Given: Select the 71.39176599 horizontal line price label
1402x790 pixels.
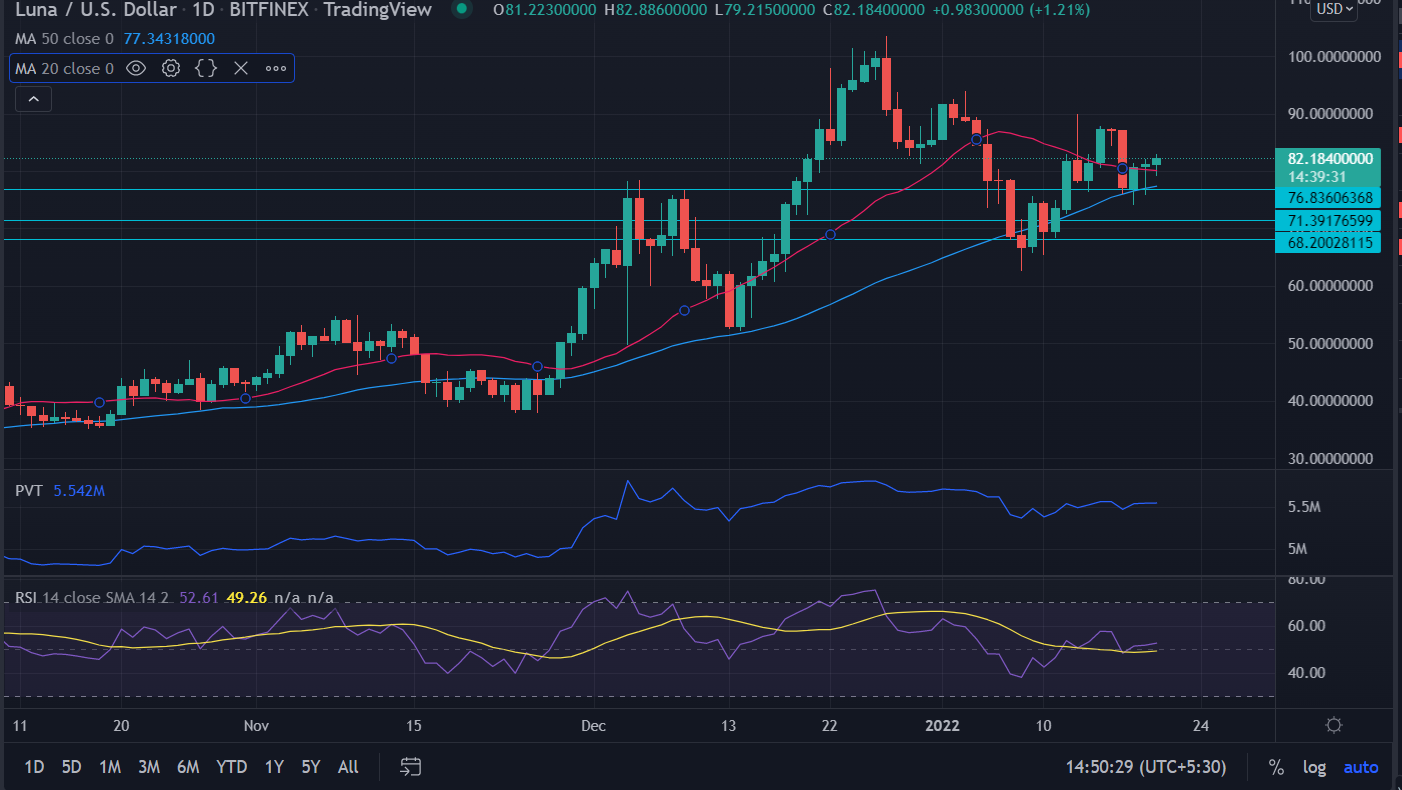Looking at the screenshot, I should point(1328,220).
